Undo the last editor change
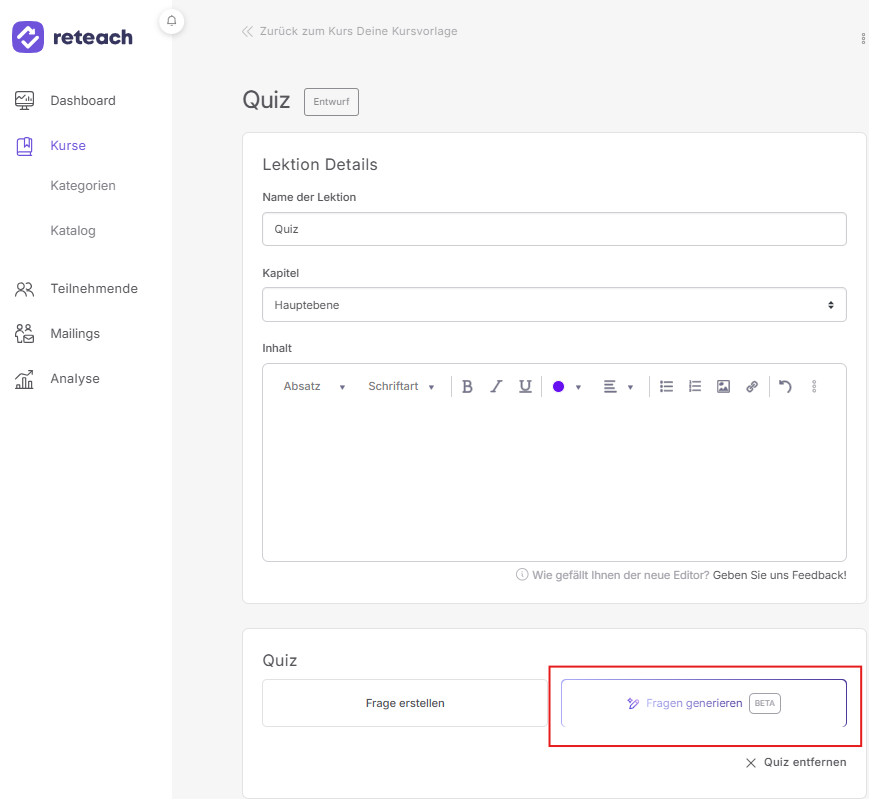The height and width of the screenshot is (799, 869). [785, 386]
